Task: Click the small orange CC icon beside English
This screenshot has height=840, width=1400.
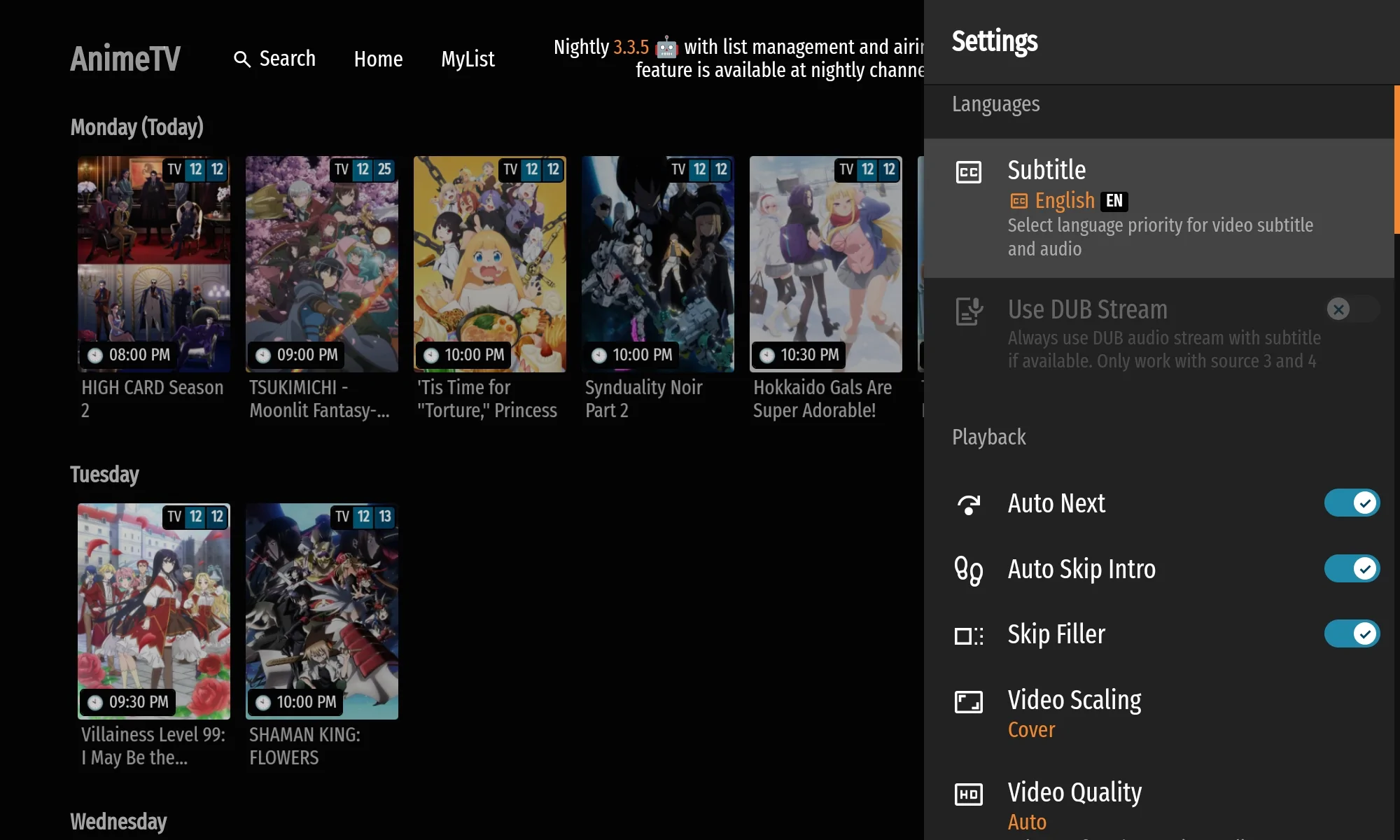Action: (x=1018, y=202)
